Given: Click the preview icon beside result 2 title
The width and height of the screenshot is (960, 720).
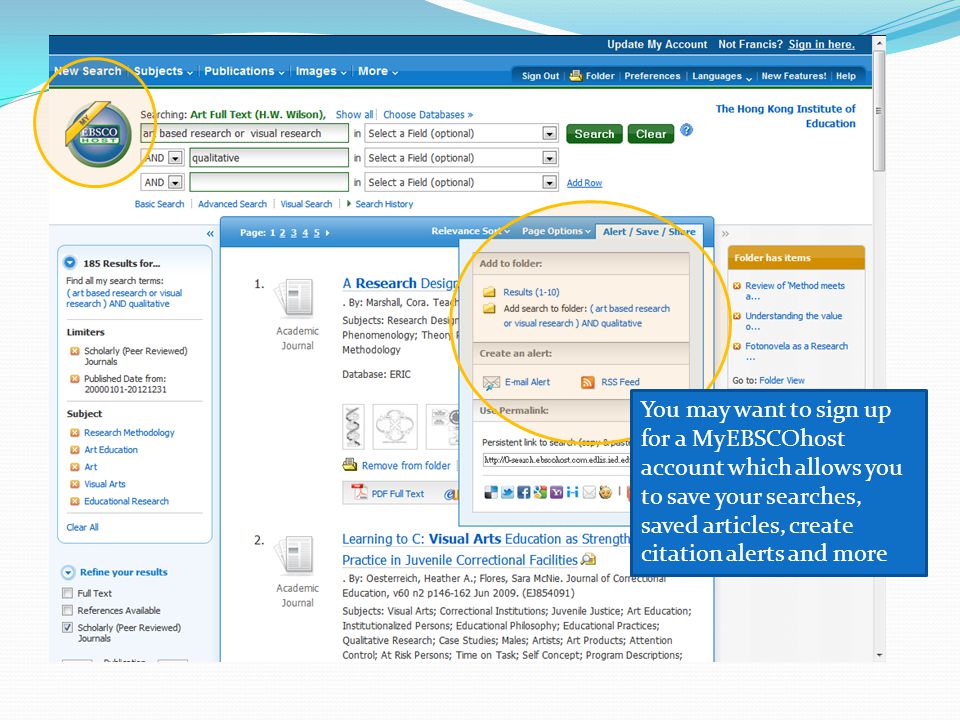Looking at the screenshot, I should tap(588, 559).
